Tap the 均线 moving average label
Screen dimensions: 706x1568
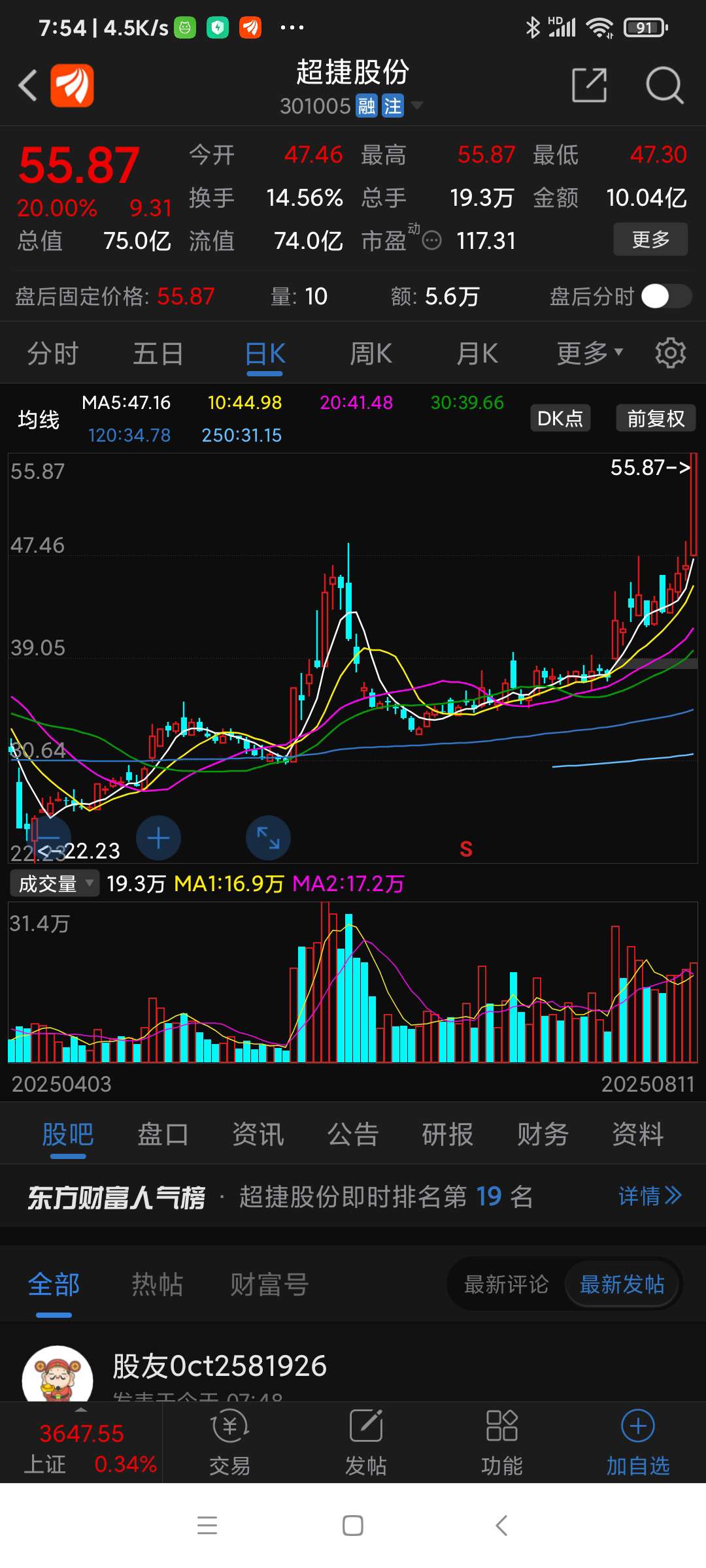click(39, 419)
